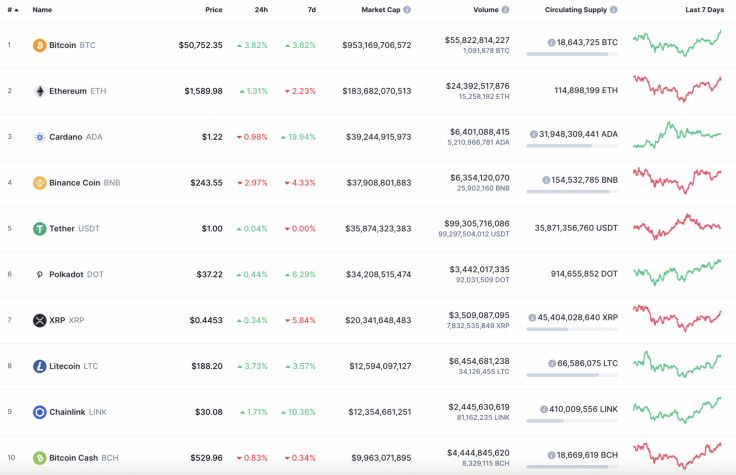This screenshot has height=475, width=736.
Task: Click the Cardano logo icon
Action: (39, 137)
